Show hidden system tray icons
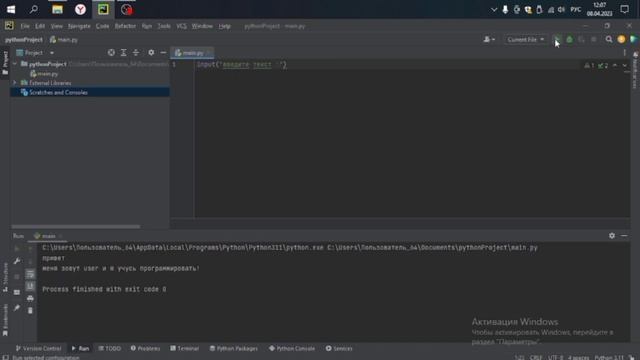Image resolution: width=640 pixels, height=360 pixels. [x=494, y=9]
